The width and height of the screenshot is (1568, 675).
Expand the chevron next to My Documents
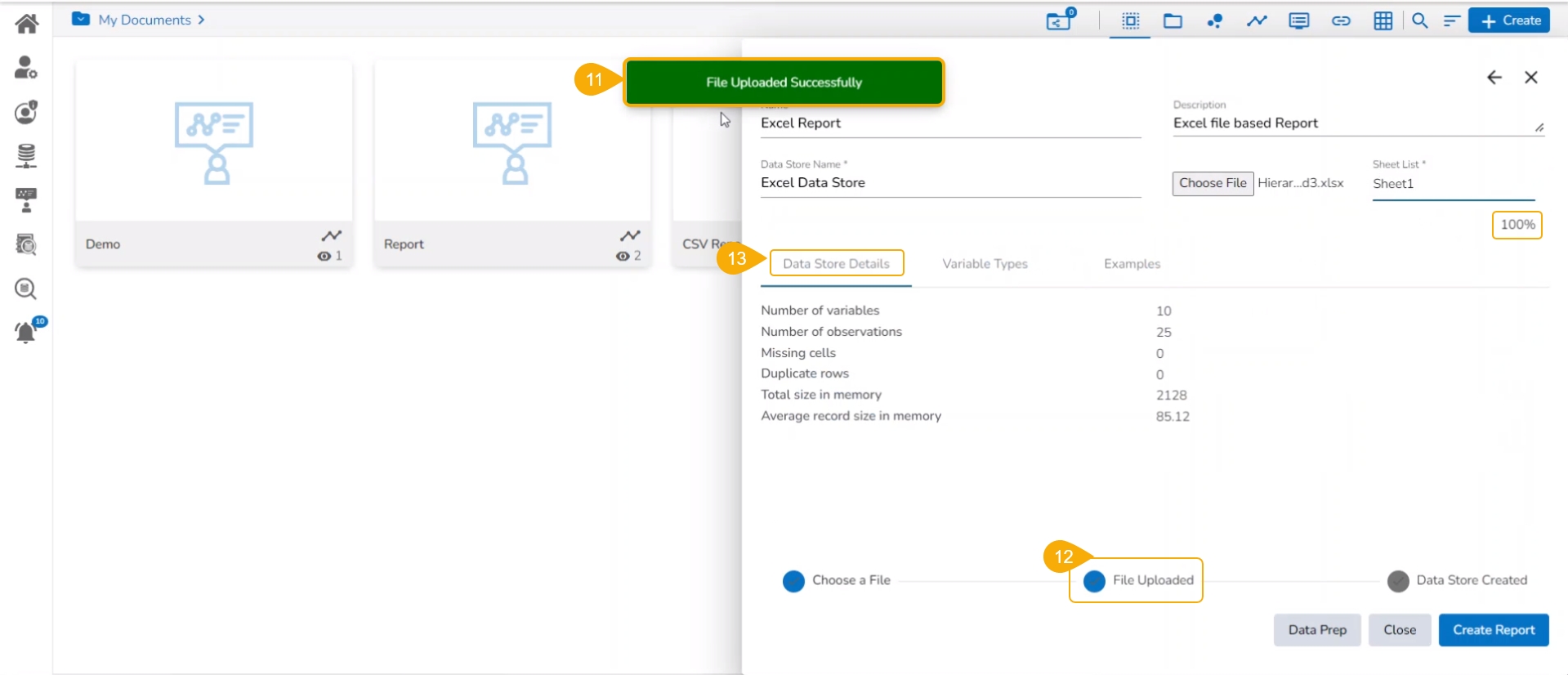pos(201,20)
